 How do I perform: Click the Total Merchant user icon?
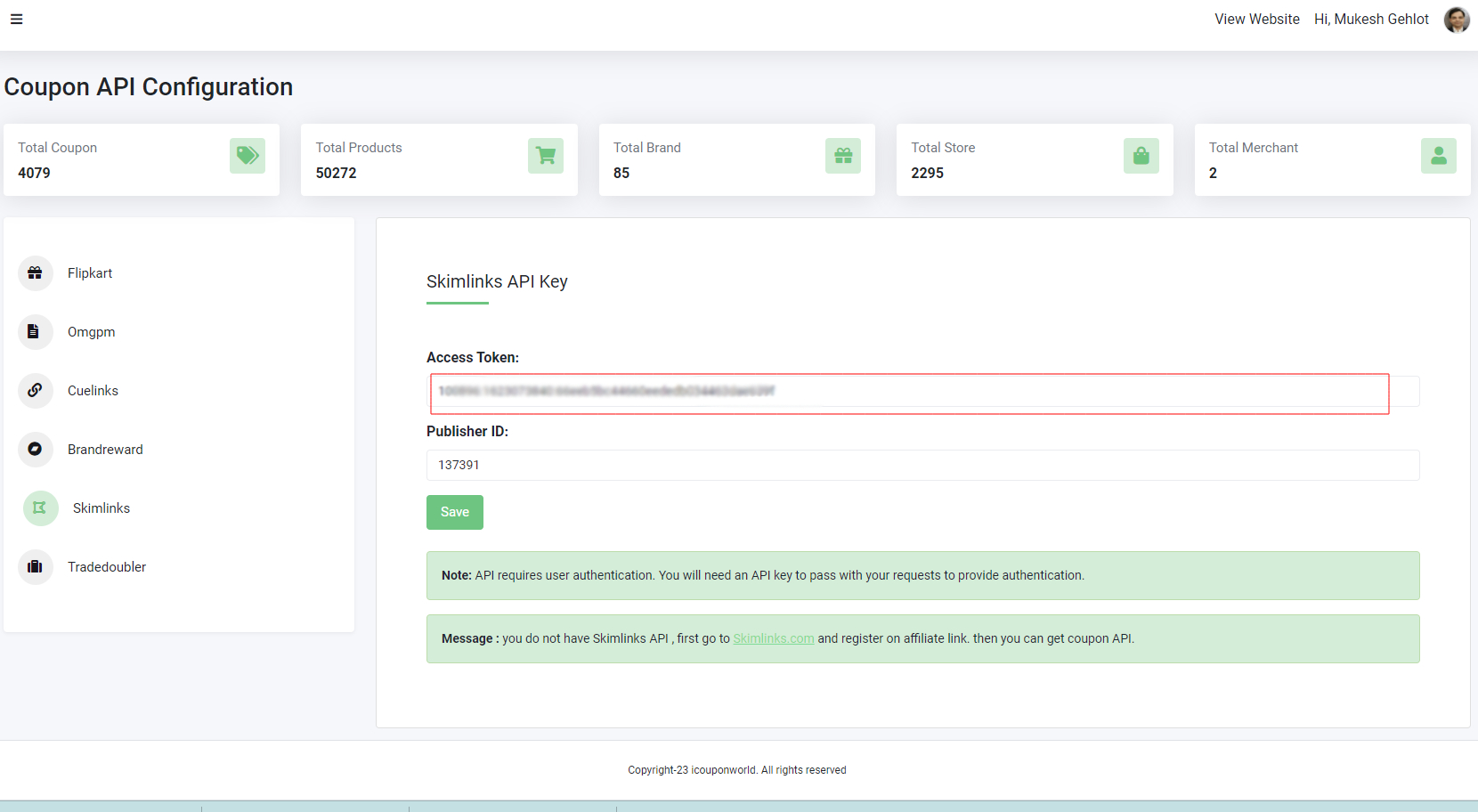(1438, 156)
